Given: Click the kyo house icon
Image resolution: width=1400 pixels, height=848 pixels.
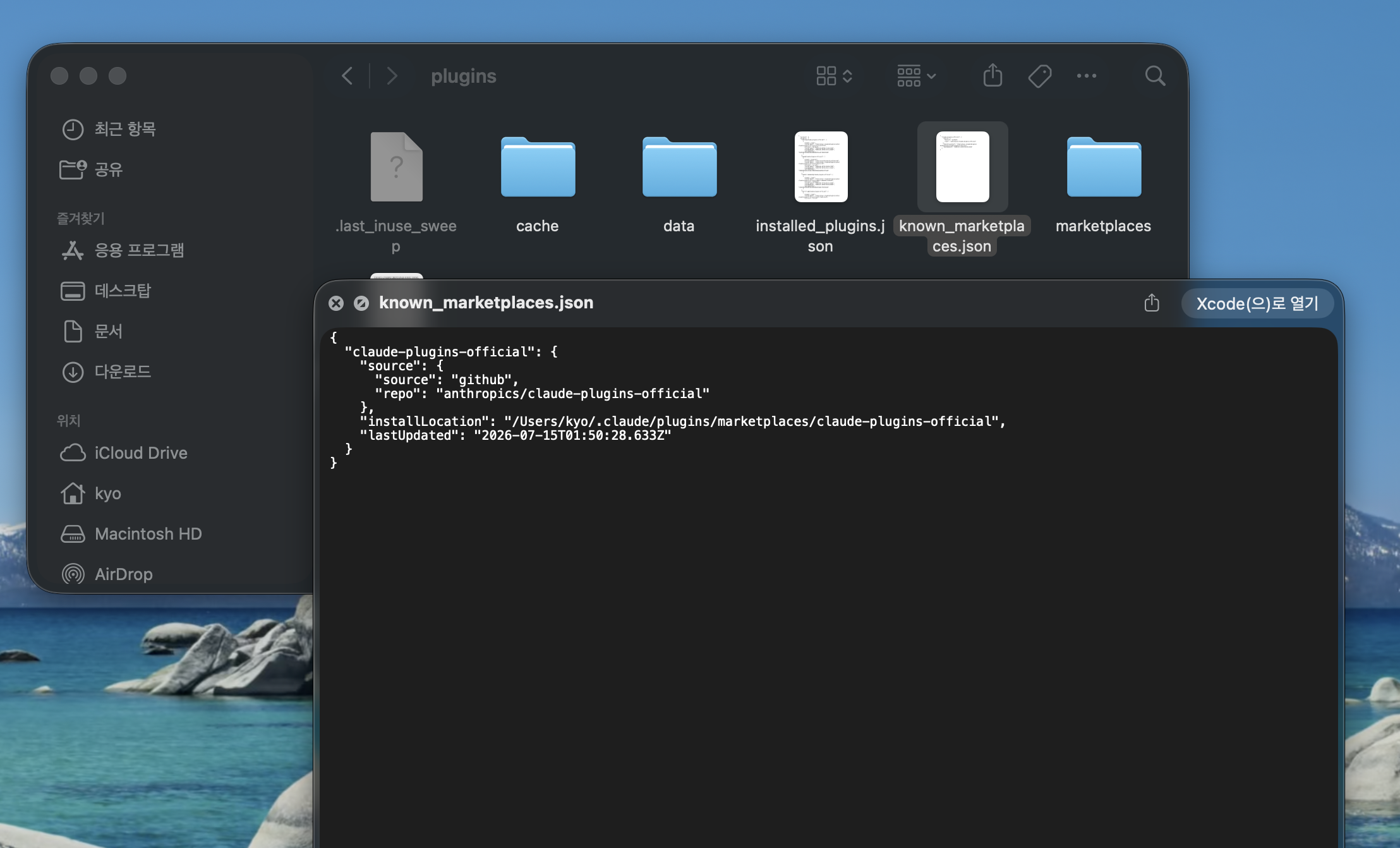Looking at the screenshot, I should [73, 493].
